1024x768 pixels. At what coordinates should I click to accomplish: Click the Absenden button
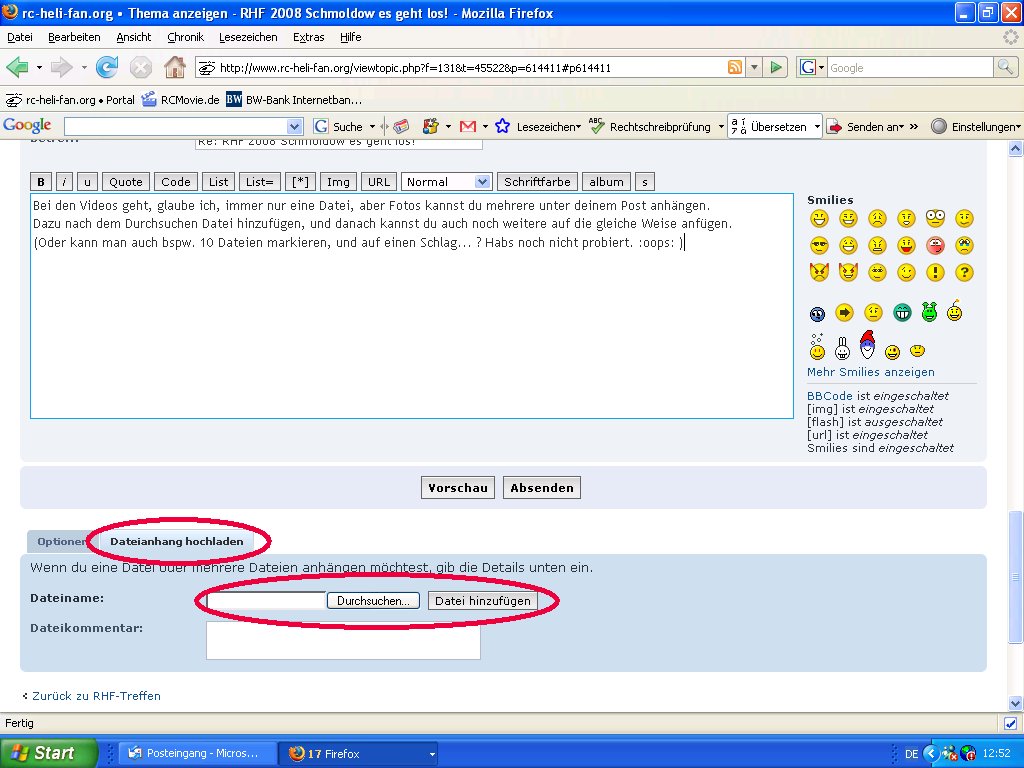click(542, 488)
